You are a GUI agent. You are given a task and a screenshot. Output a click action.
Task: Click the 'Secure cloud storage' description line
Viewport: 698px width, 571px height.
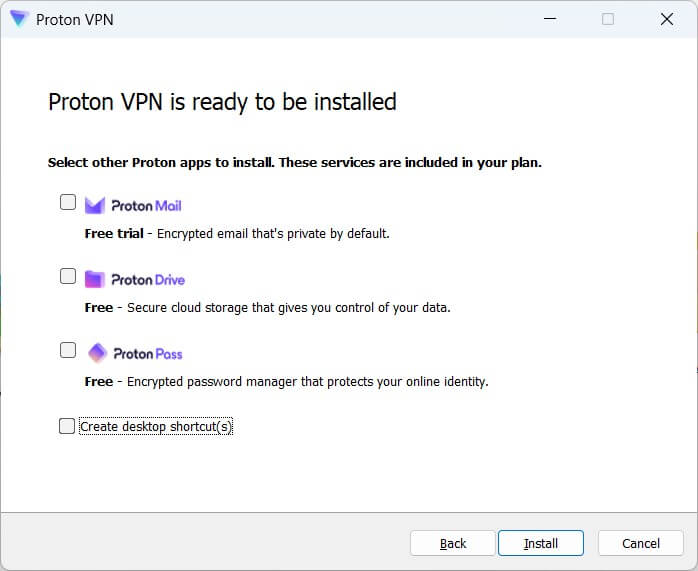tap(267, 308)
